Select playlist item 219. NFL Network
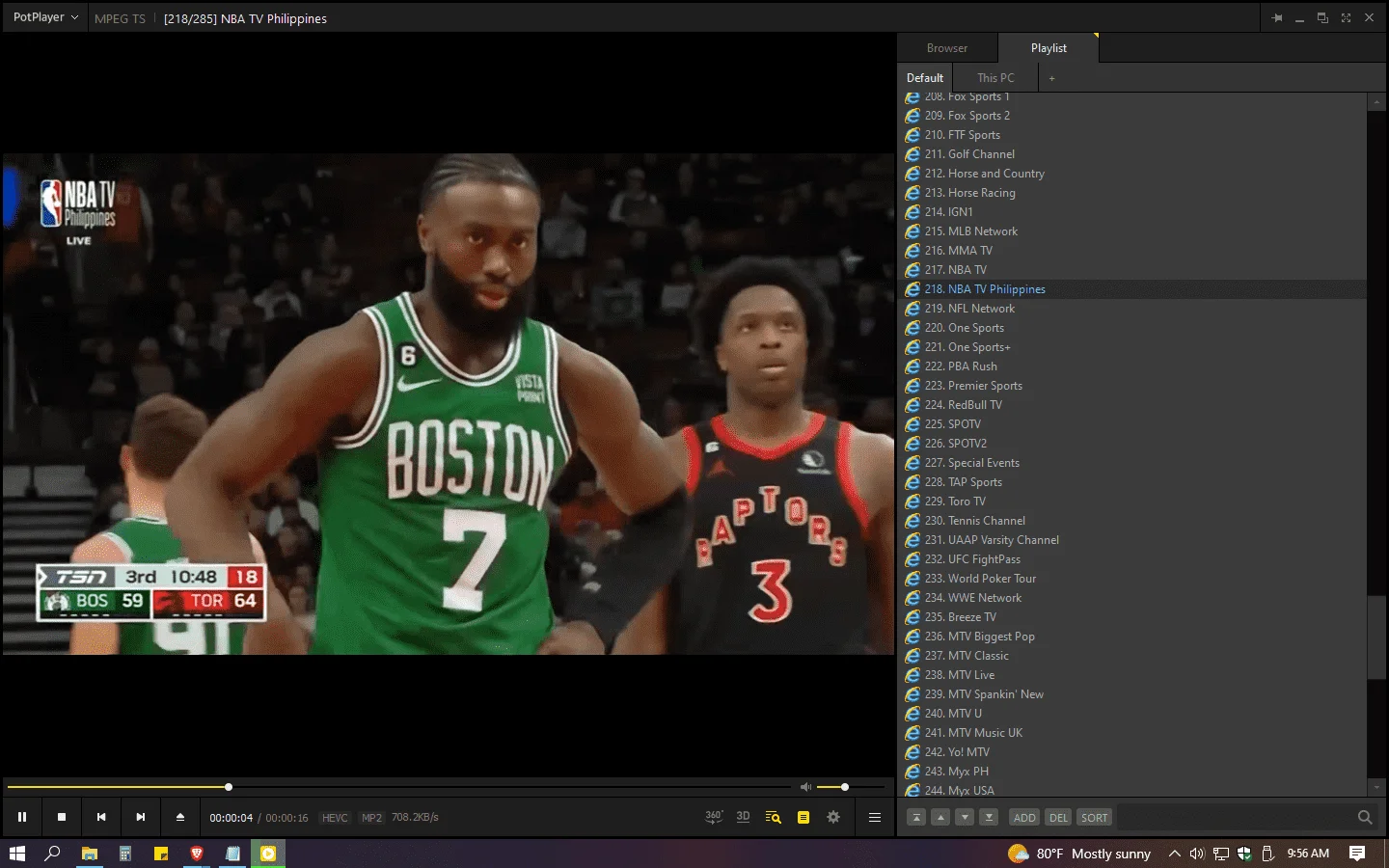This screenshot has height=868, width=1389. pyautogui.click(x=1133, y=309)
